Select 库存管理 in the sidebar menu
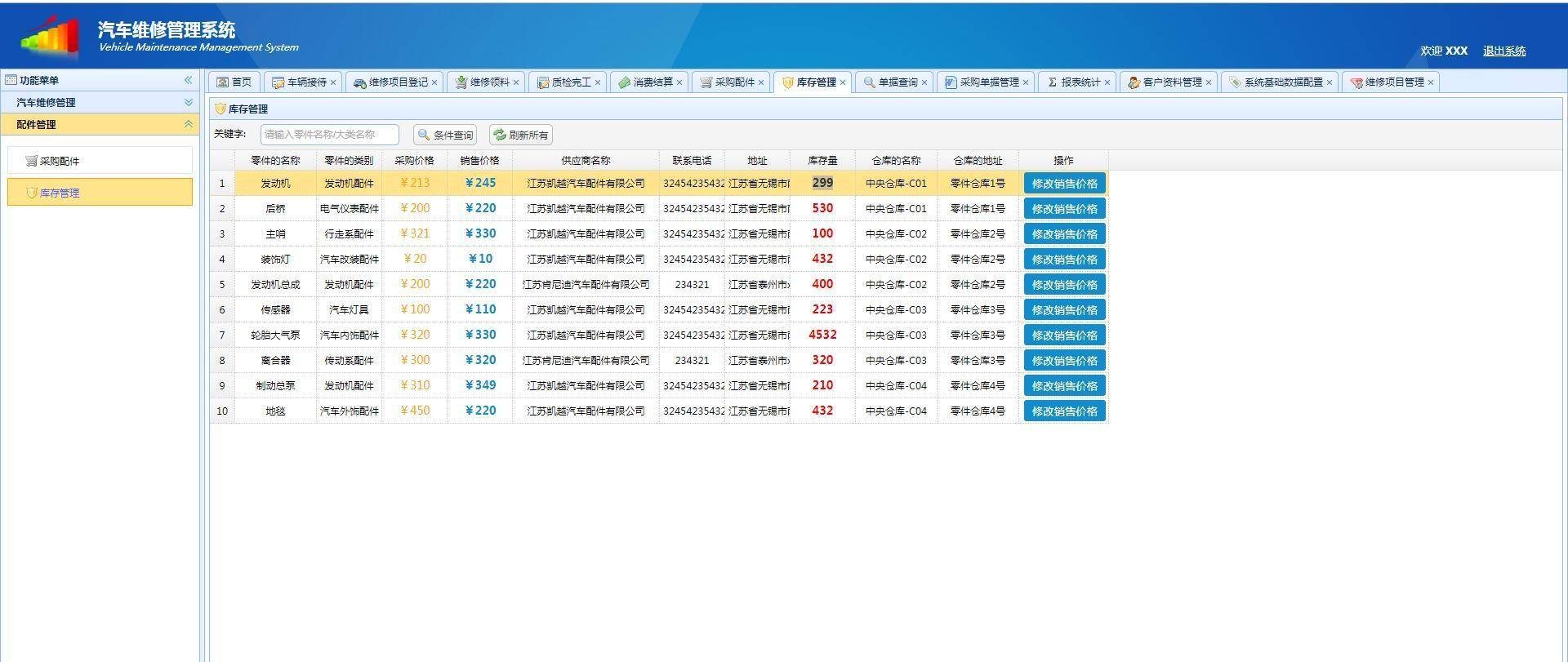Screen dimensions: 1568x662 coord(100,193)
